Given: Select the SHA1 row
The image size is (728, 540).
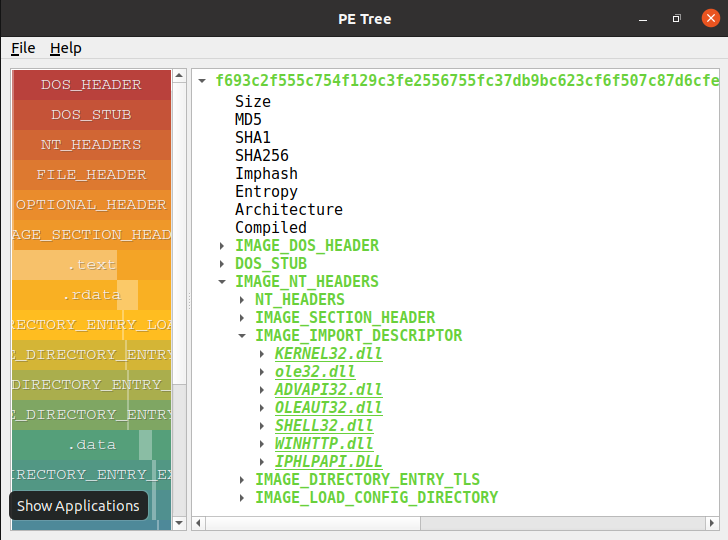Looking at the screenshot, I should tap(253, 137).
